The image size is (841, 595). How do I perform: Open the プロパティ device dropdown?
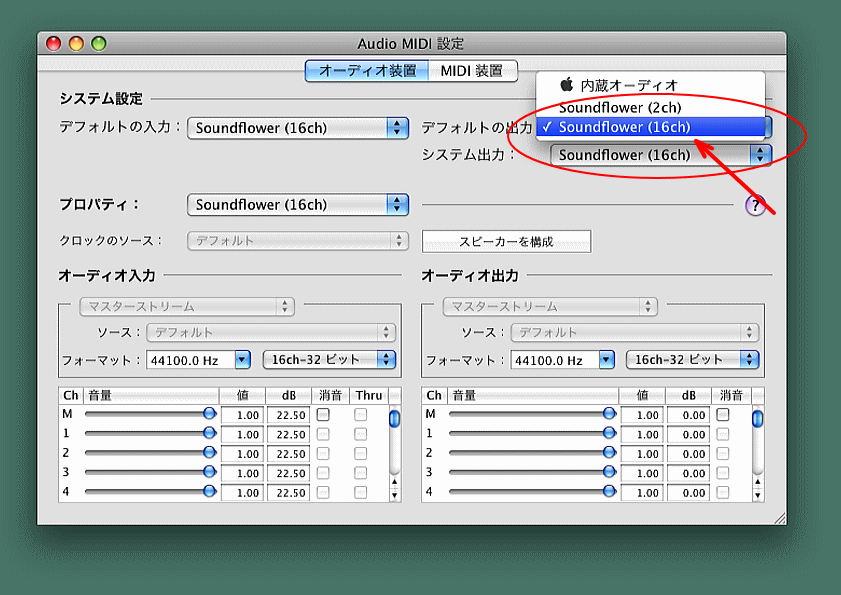(x=298, y=205)
